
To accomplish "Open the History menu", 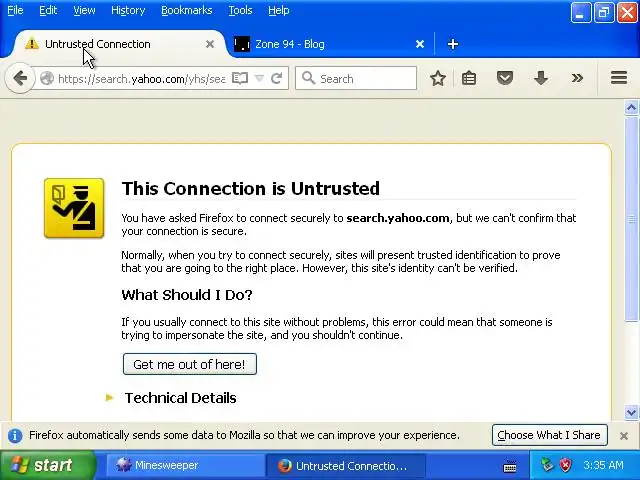I will [128, 10].
